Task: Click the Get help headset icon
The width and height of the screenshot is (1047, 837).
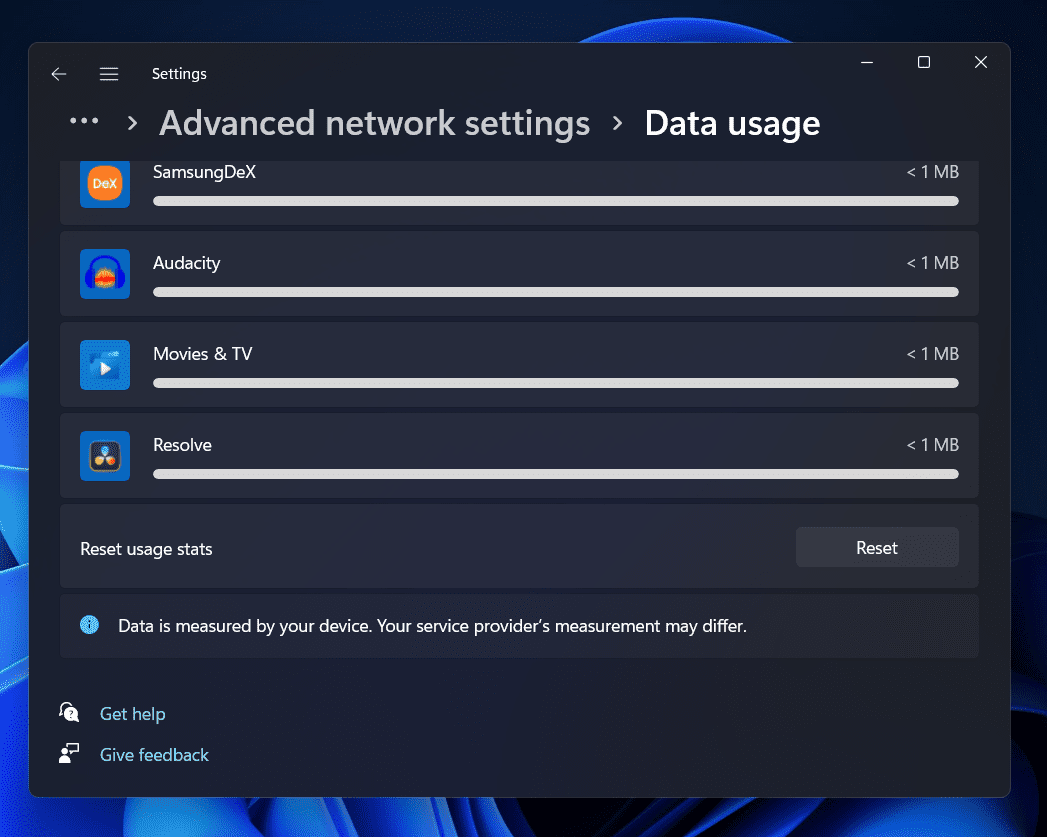Action: 69,713
